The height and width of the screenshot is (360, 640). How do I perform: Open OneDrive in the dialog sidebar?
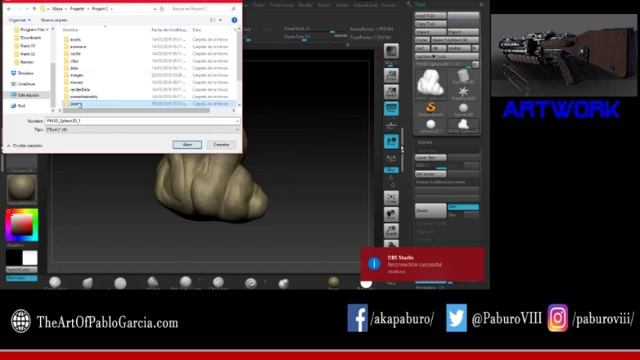(x=23, y=84)
